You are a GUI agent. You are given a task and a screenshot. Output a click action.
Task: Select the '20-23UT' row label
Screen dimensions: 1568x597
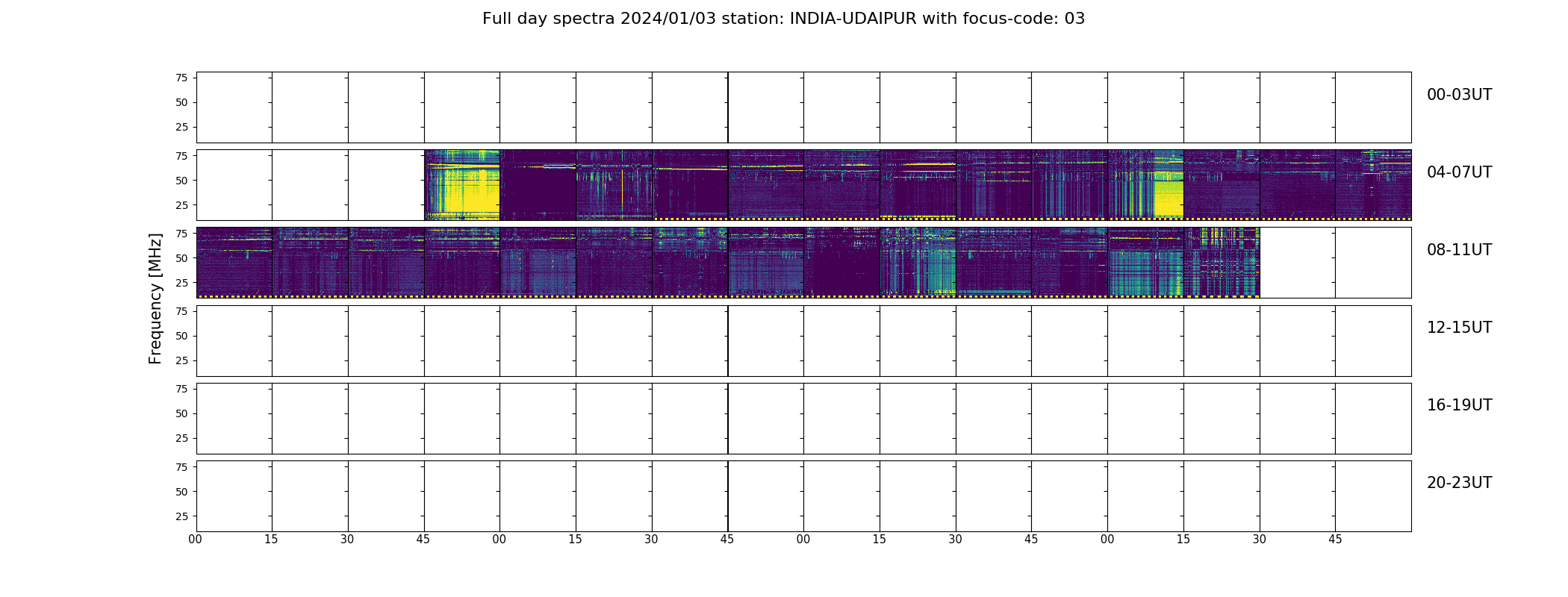1459,483
